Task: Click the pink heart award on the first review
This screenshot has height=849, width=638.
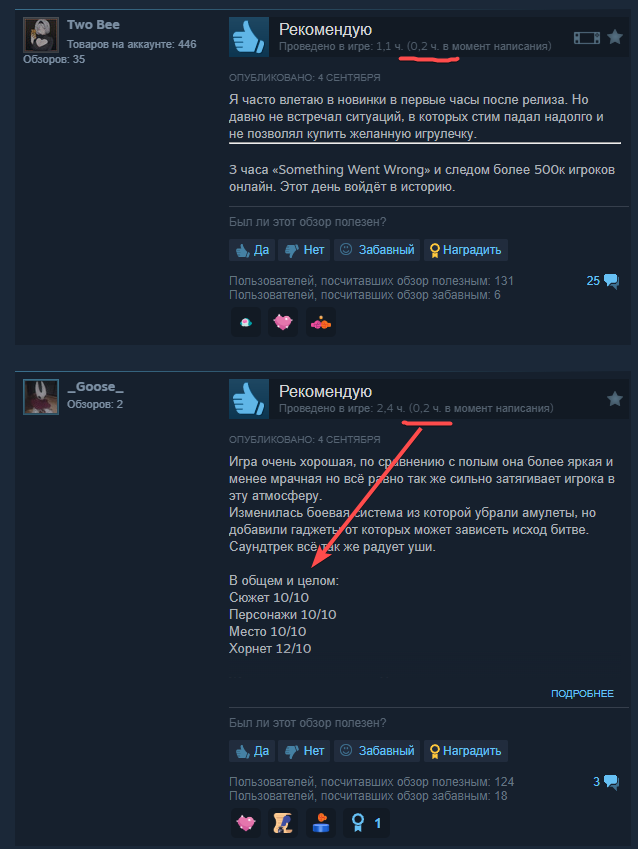Action: [283, 322]
